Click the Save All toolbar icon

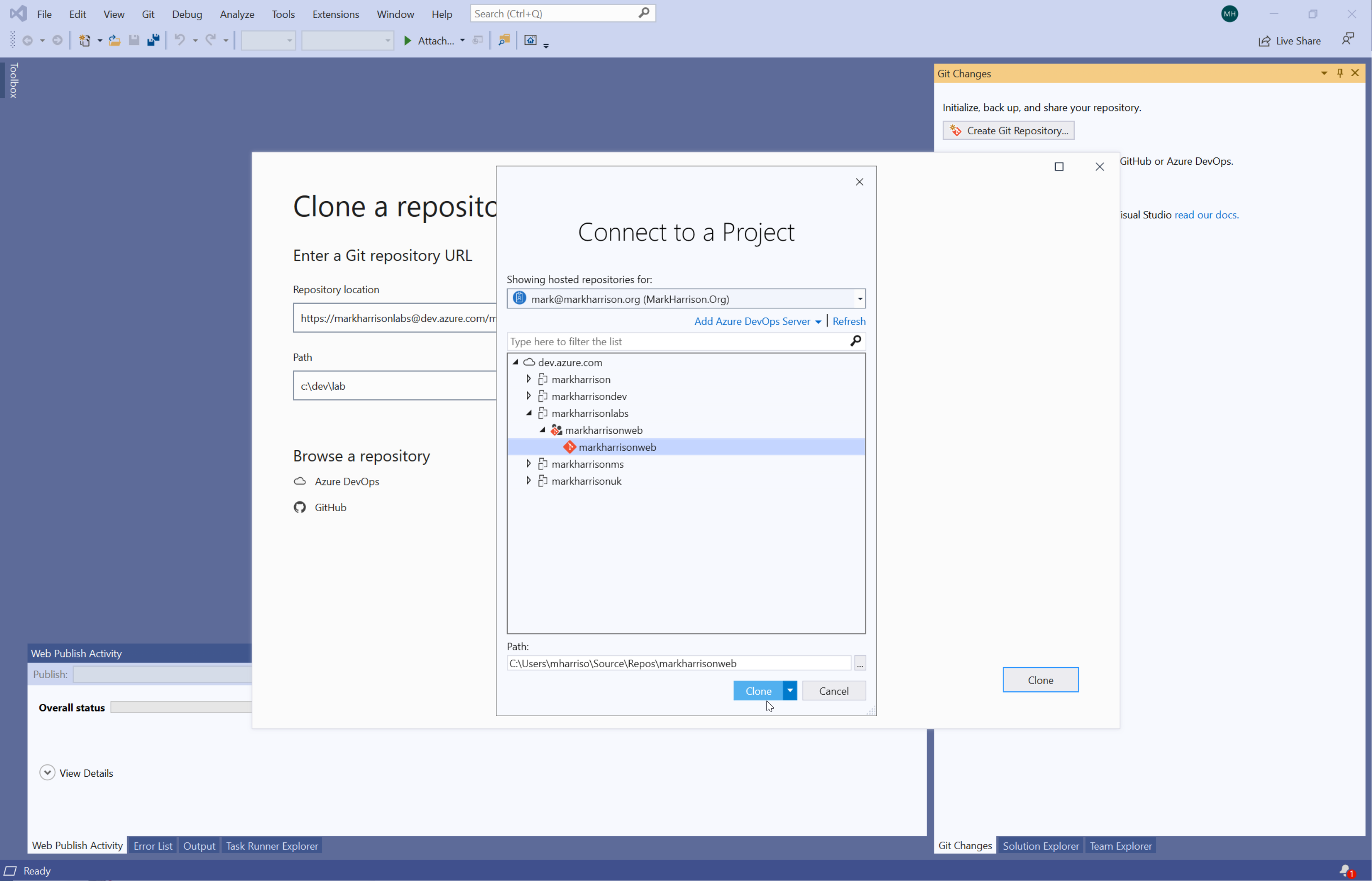coord(153,40)
